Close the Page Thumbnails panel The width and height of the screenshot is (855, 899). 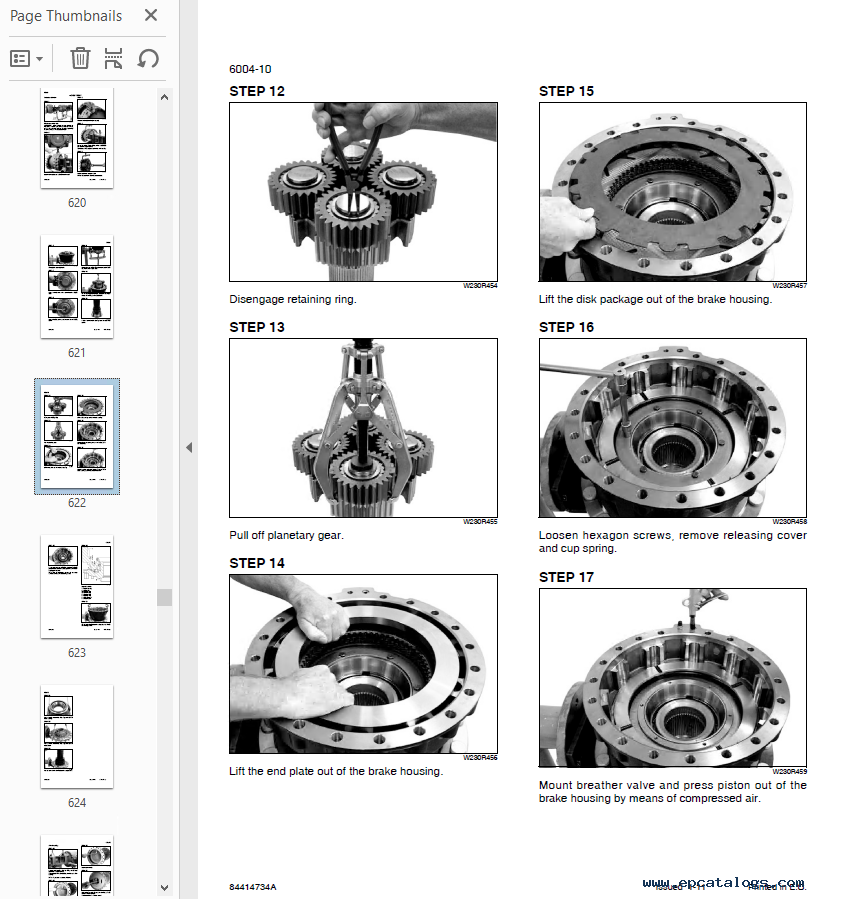151,15
